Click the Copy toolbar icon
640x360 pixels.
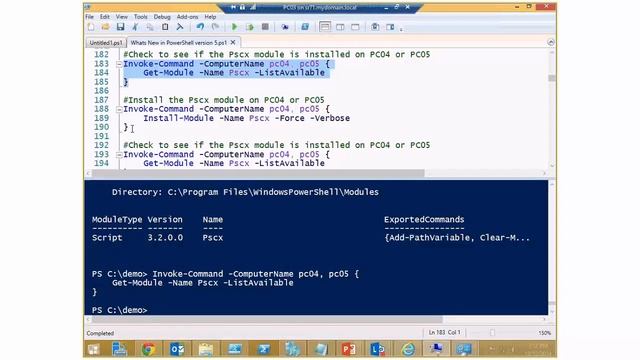pos(150,27)
